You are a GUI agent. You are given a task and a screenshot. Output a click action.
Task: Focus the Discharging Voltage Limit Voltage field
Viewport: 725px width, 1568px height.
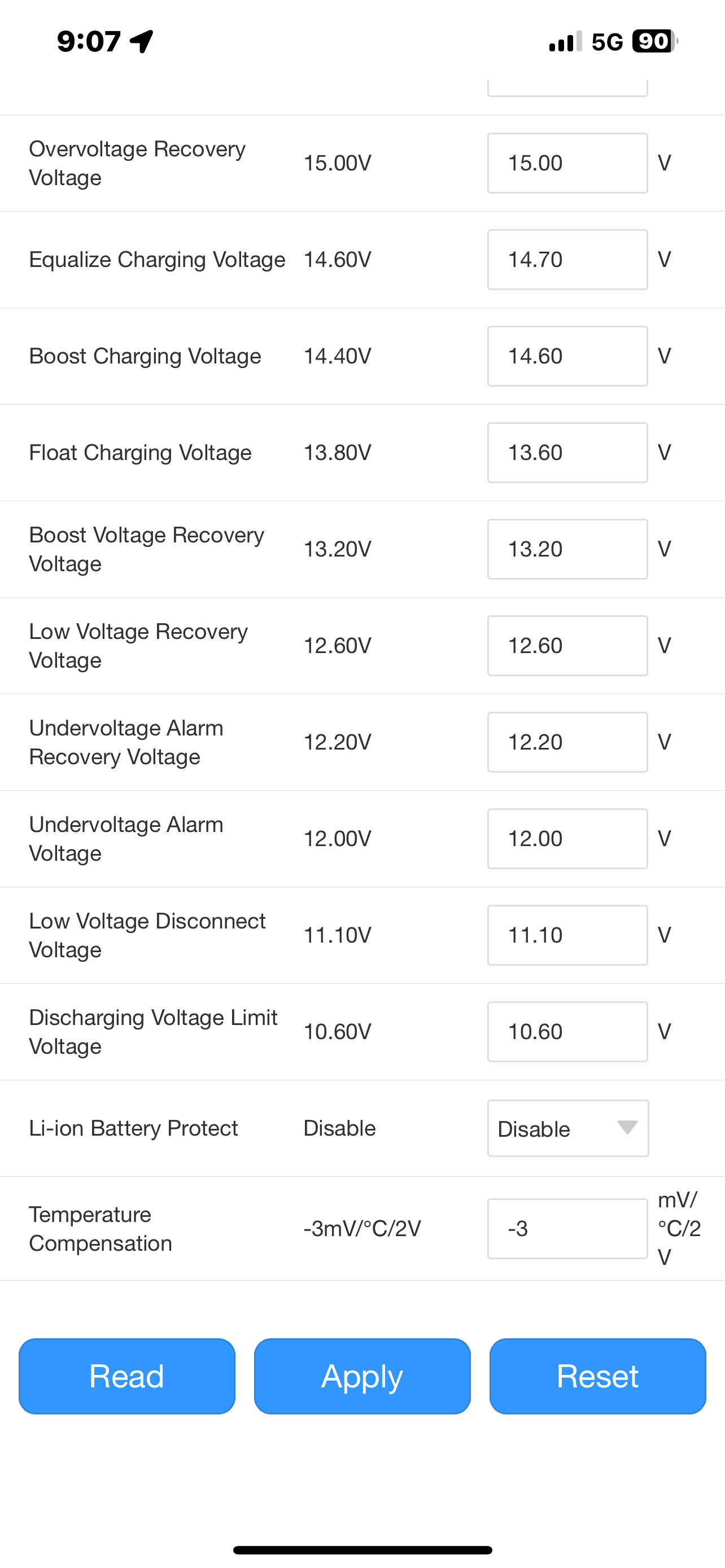(567, 1032)
